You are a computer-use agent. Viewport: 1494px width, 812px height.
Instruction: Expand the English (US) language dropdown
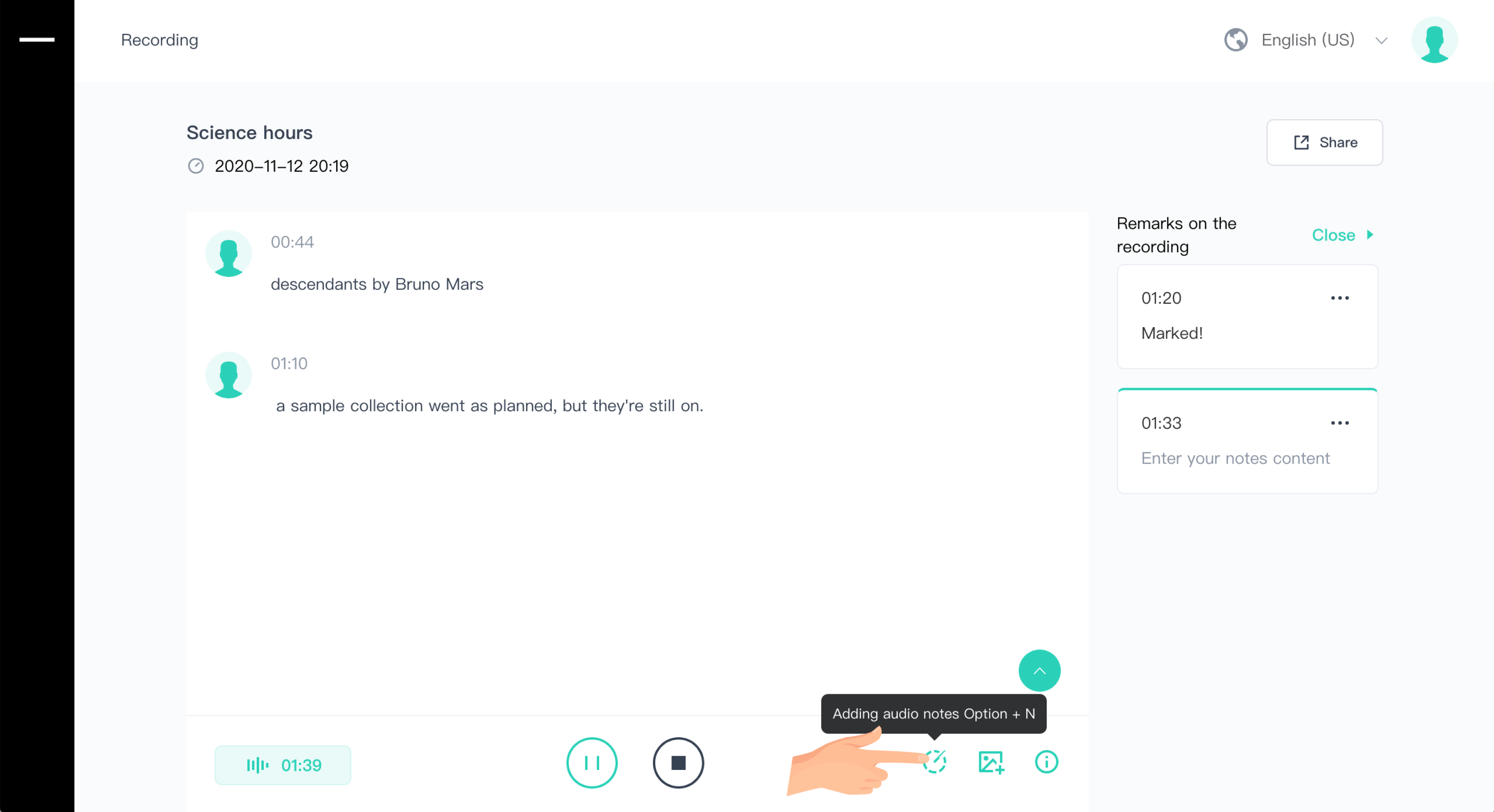[1381, 41]
